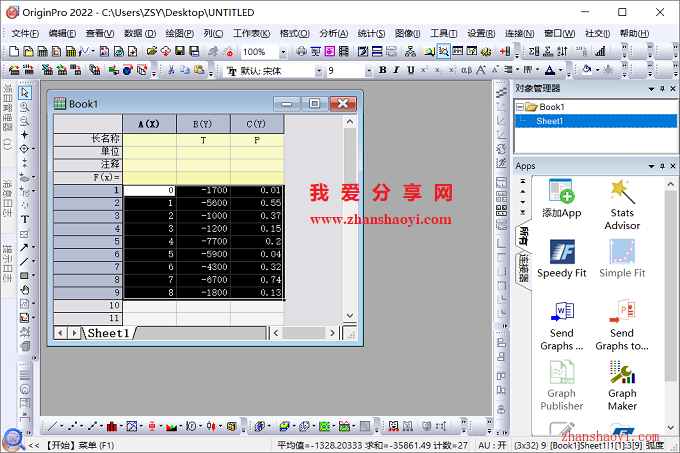Click the Copy icon
680x453 pixels.
[185, 70]
